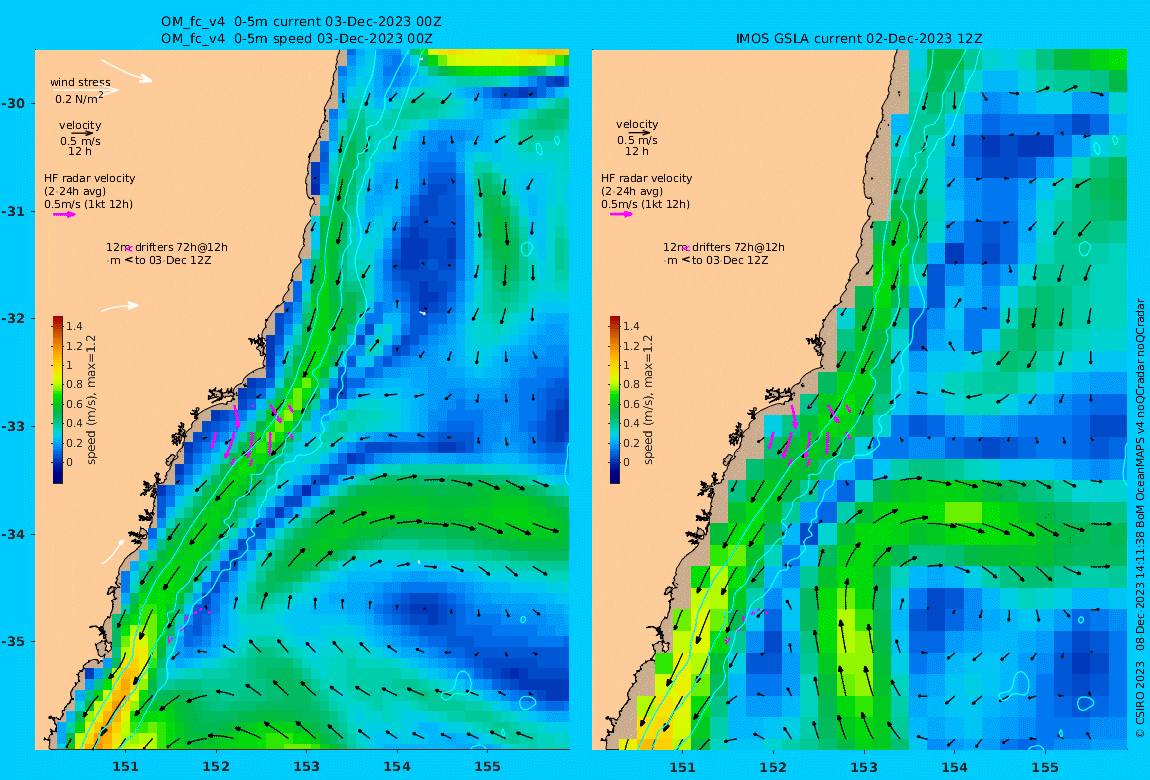Image resolution: width=1150 pixels, height=780 pixels.
Task: Click the 0.6 tick on left map color bar
Action: [x=74, y=404]
